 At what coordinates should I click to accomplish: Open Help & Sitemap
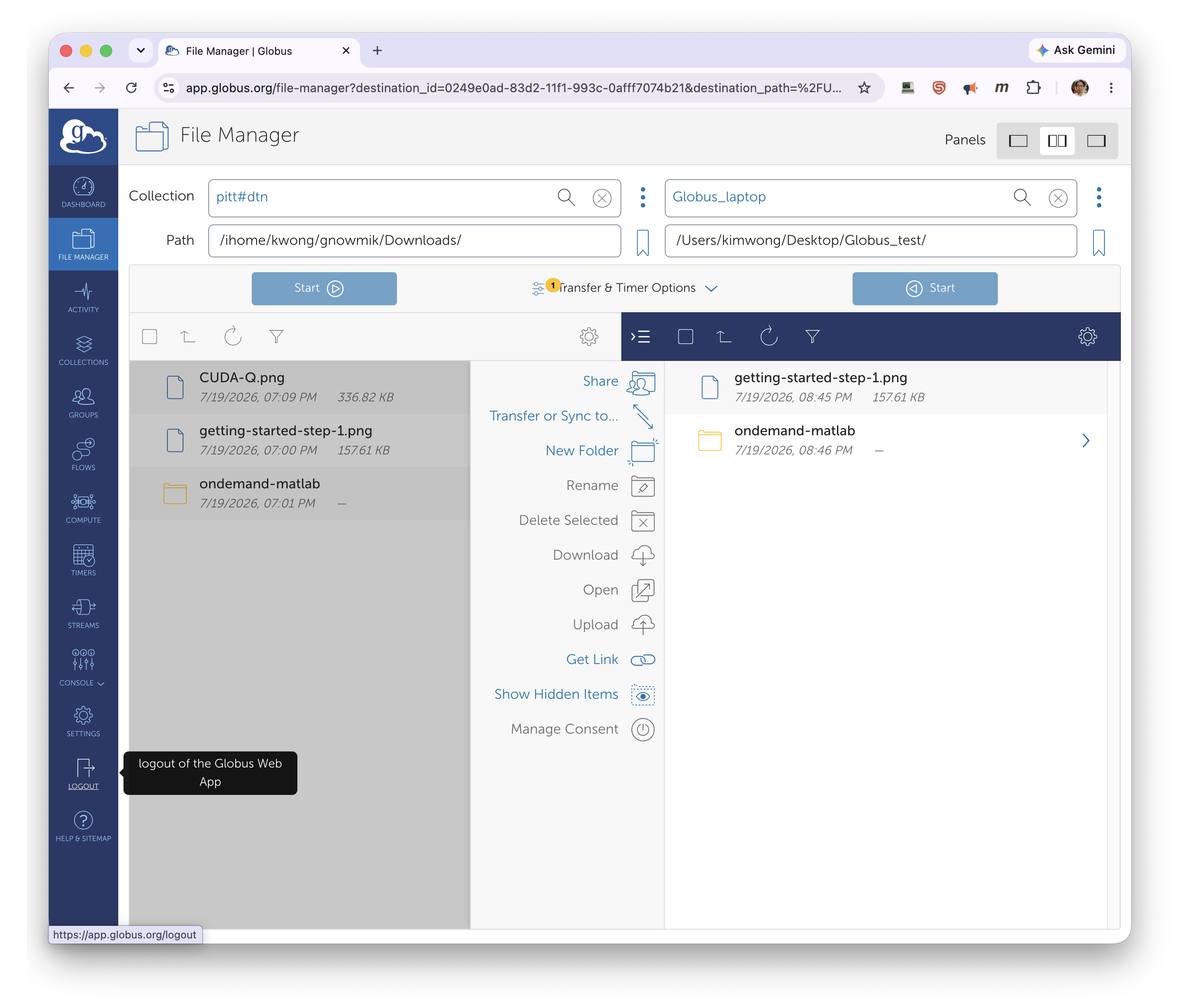click(x=83, y=826)
